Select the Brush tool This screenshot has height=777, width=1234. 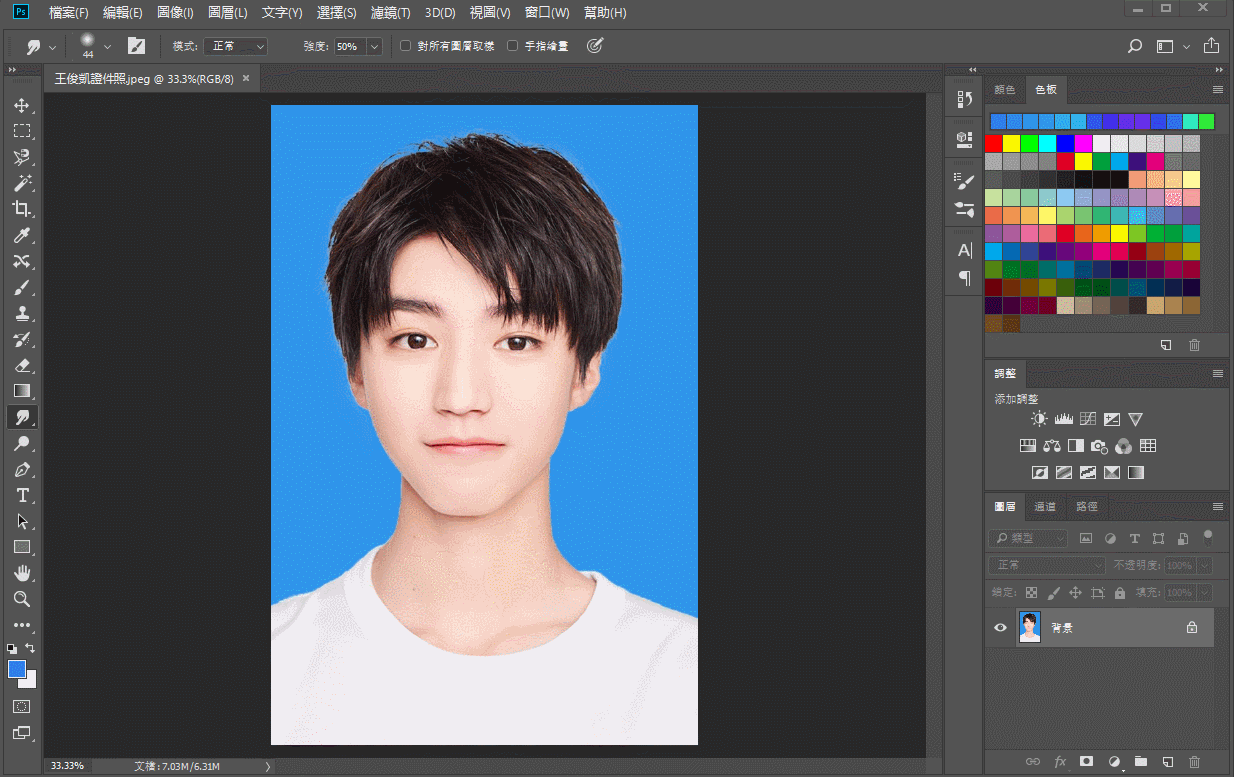[21, 287]
